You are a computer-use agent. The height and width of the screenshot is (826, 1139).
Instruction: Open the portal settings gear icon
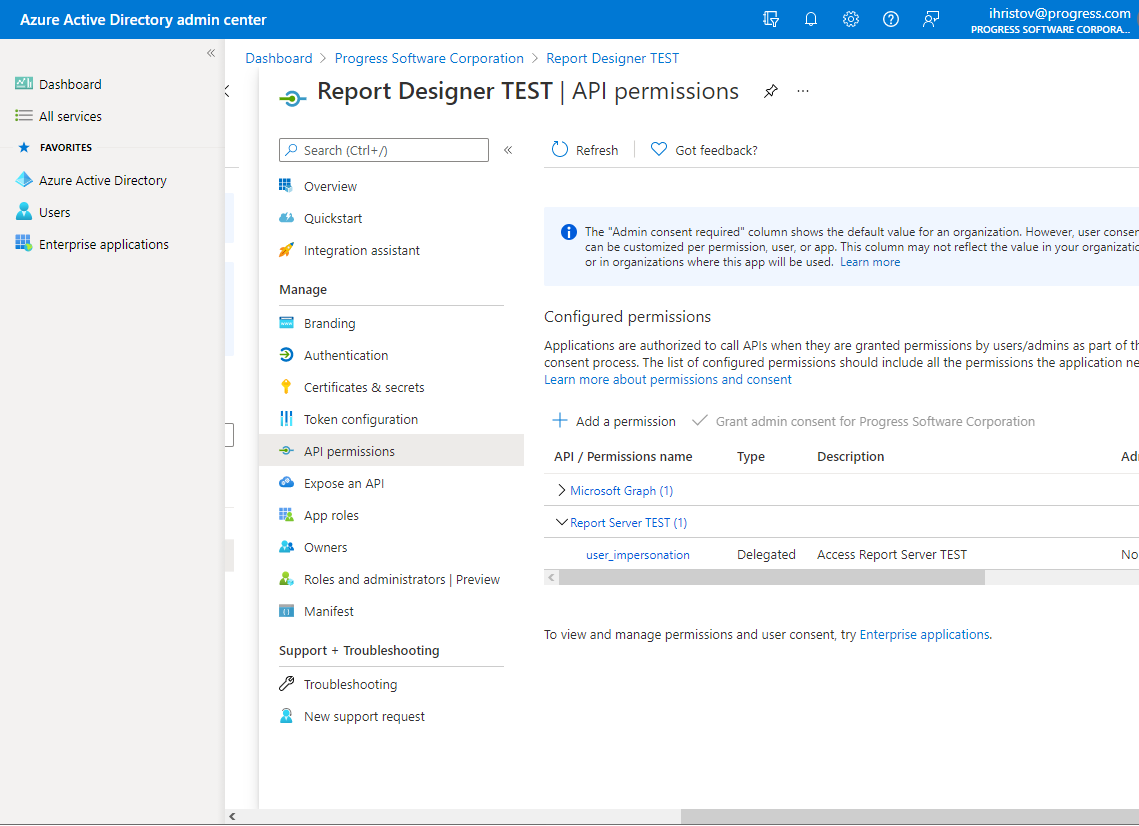850,18
